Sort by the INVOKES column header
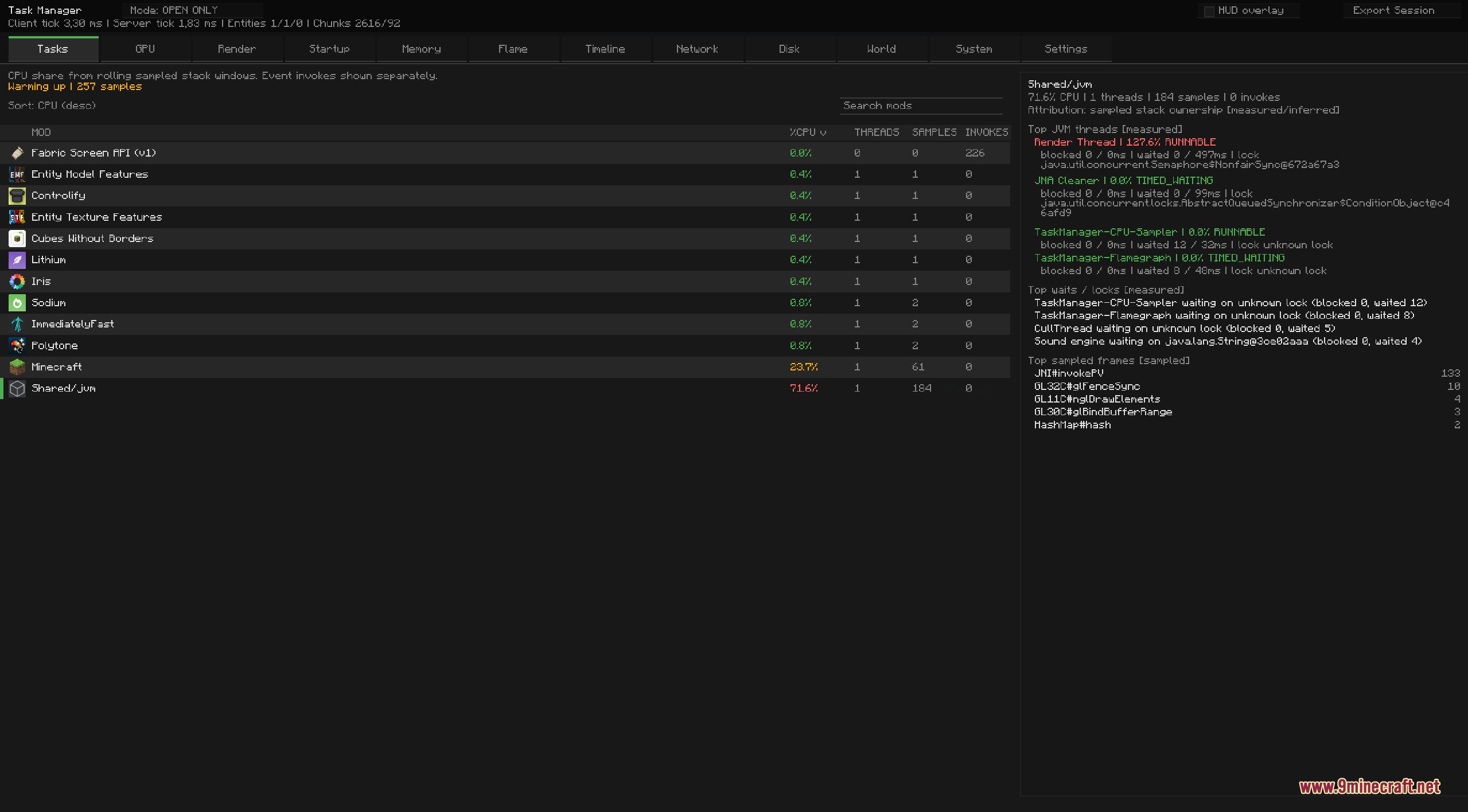The height and width of the screenshot is (812, 1468). point(986,132)
